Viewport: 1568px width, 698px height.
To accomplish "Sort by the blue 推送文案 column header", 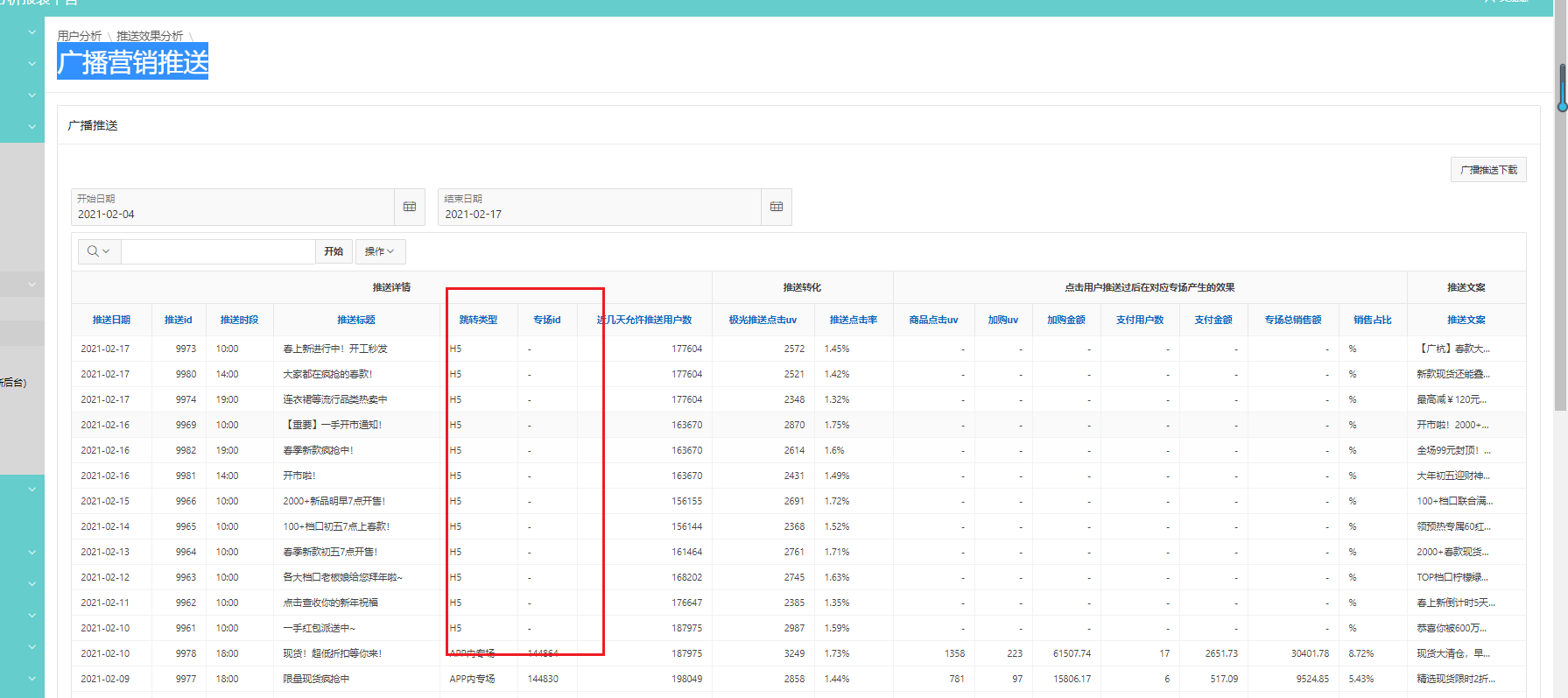I will pos(1466,320).
